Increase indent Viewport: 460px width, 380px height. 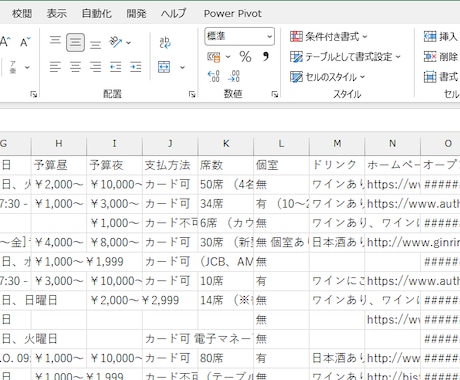pyautogui.click(x=135, y=67)
